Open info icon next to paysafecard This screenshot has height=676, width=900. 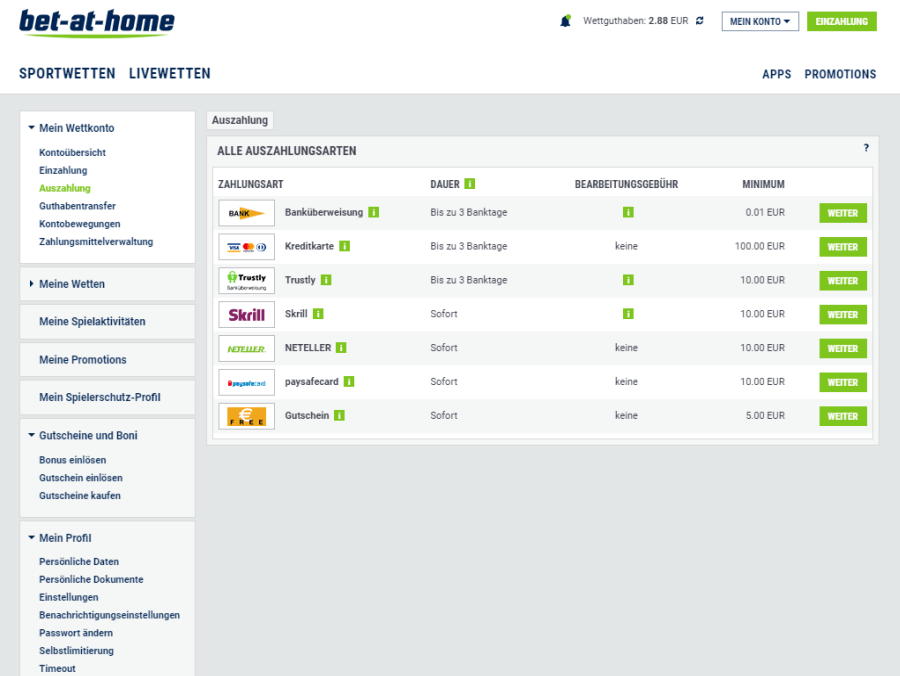349,382
